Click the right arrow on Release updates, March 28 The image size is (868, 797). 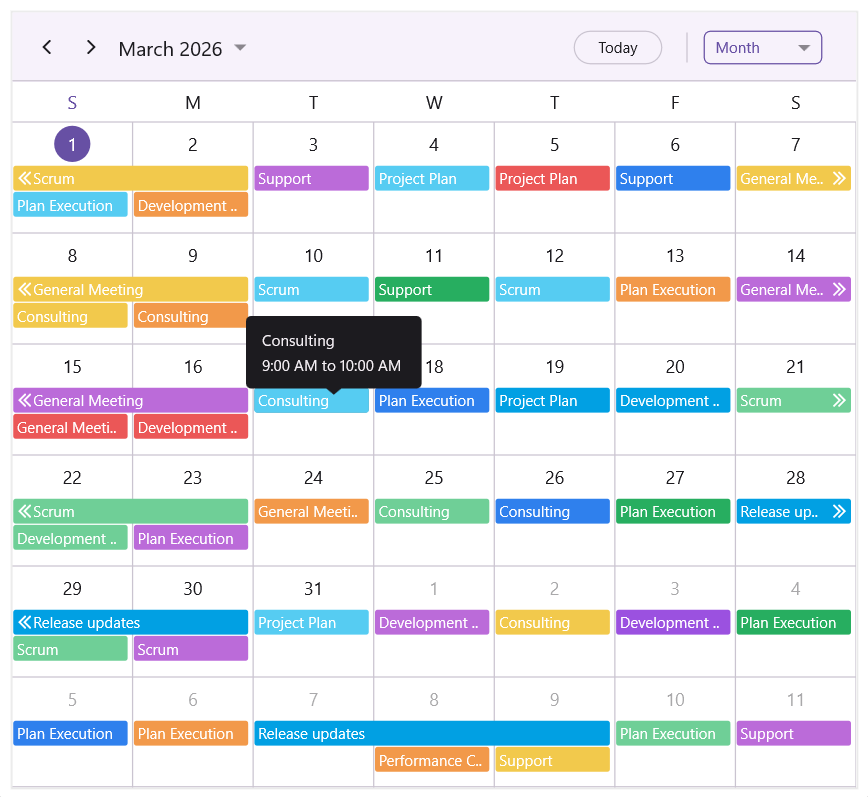(x=840, y=511)
